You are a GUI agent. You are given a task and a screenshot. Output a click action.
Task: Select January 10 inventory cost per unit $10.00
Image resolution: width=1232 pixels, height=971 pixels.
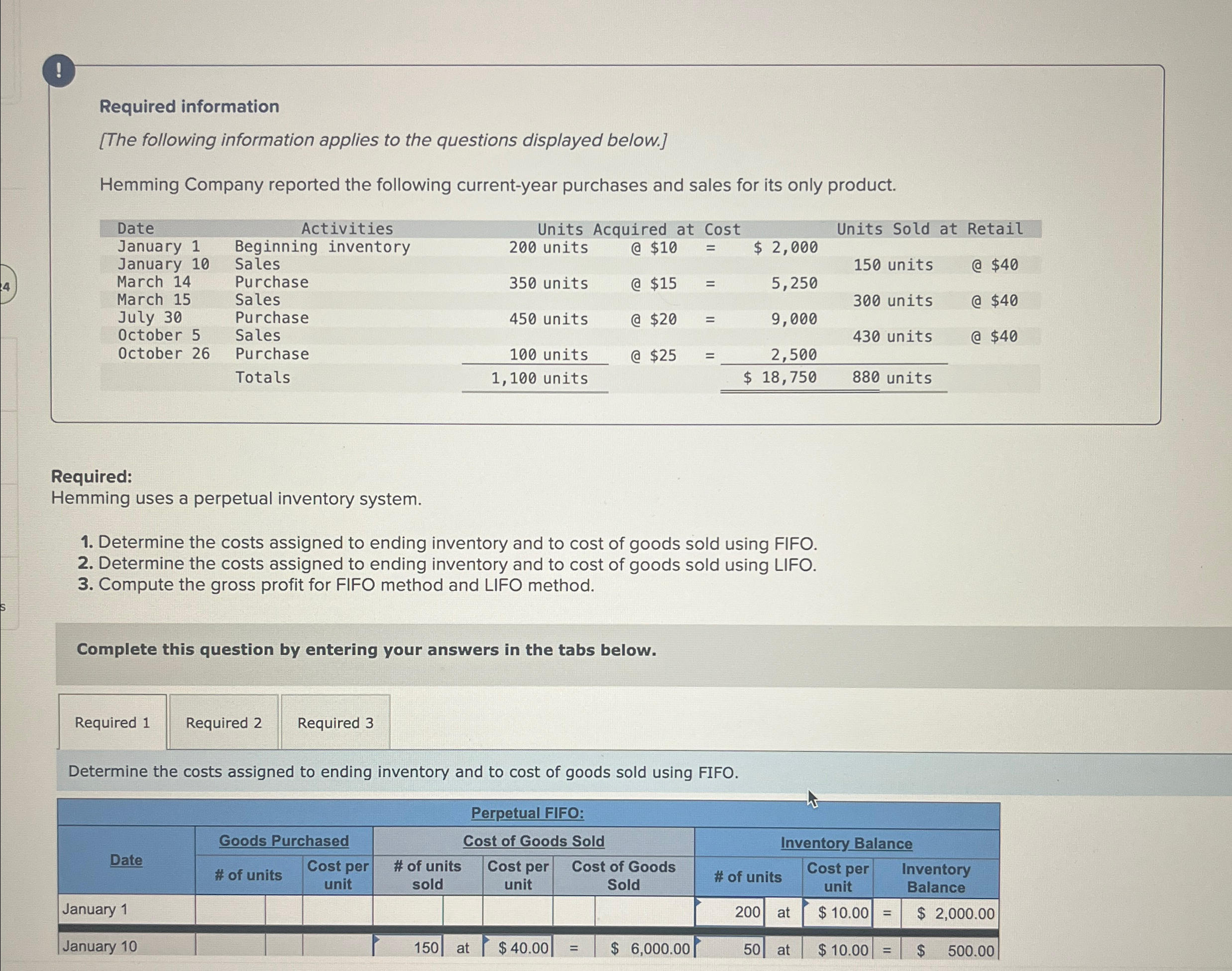pyautogui.click(x=838, y=950)
